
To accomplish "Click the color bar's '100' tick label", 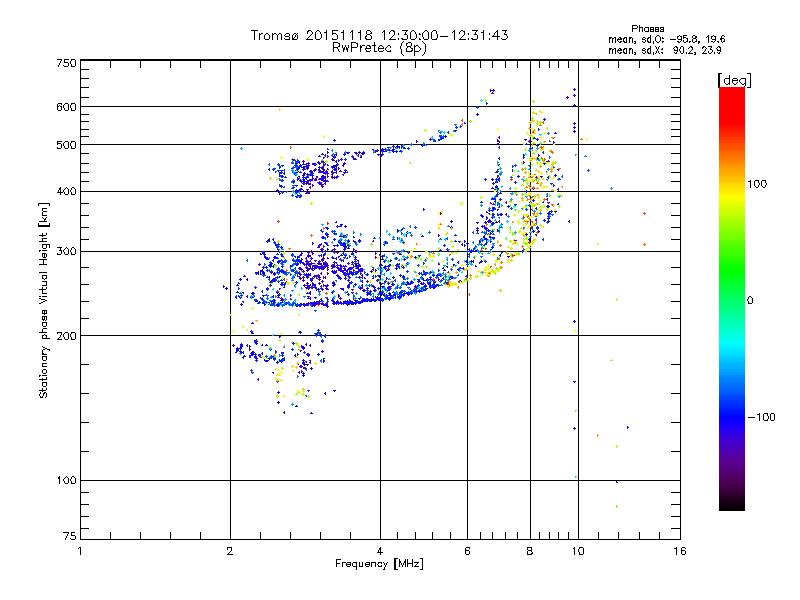I will pyautogui.click(x=757, y=184).
